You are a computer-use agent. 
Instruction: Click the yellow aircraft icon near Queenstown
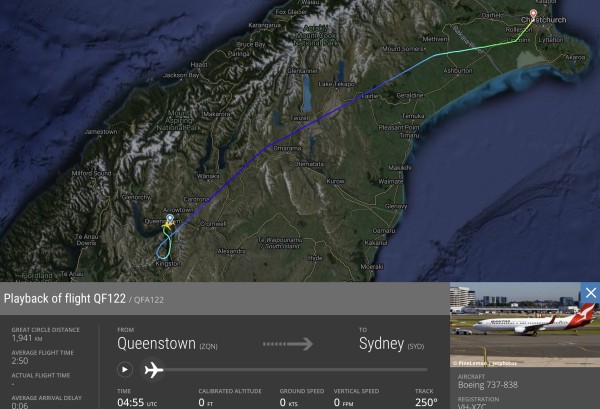167,226
